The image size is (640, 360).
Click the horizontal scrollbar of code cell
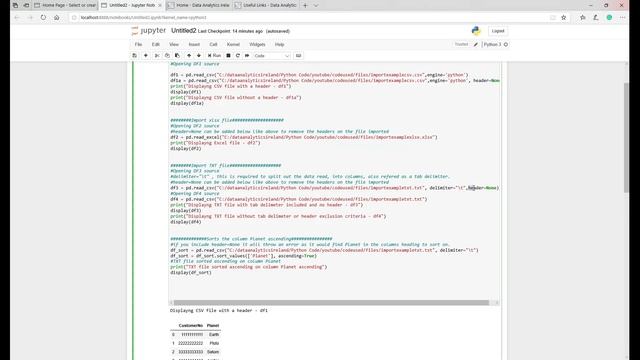tap(331, 303)
